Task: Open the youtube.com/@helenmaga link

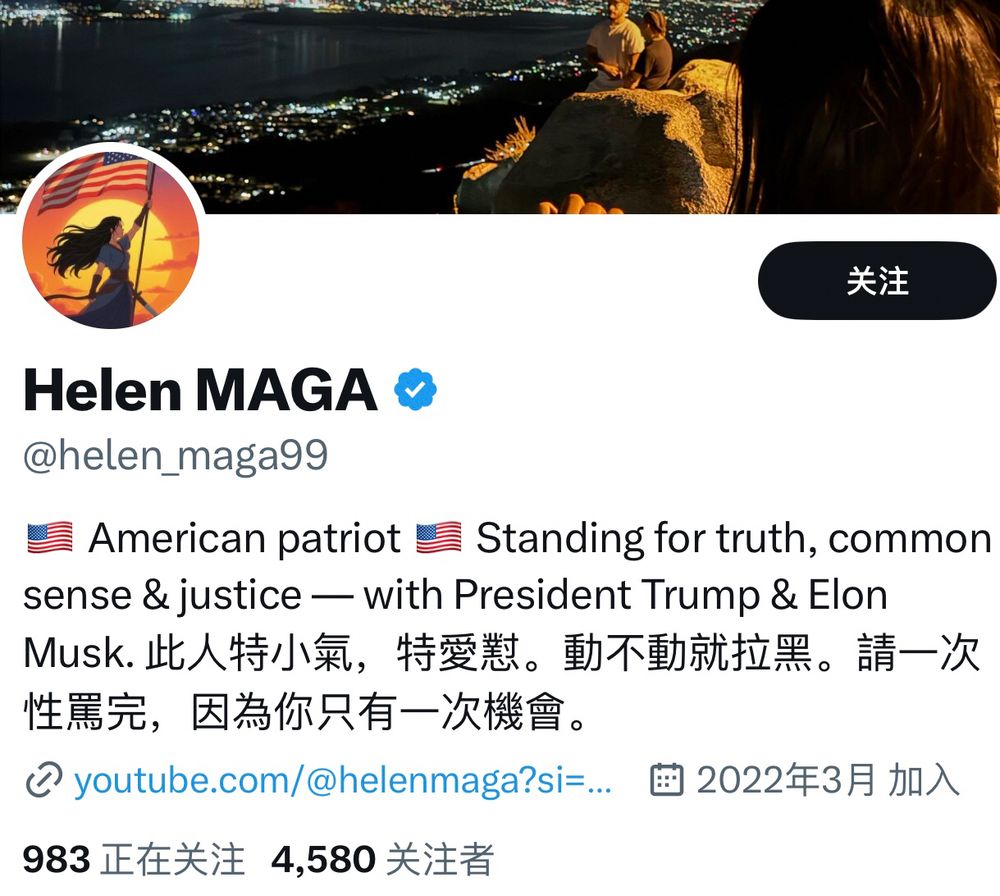Action: [x=342, y=781]
